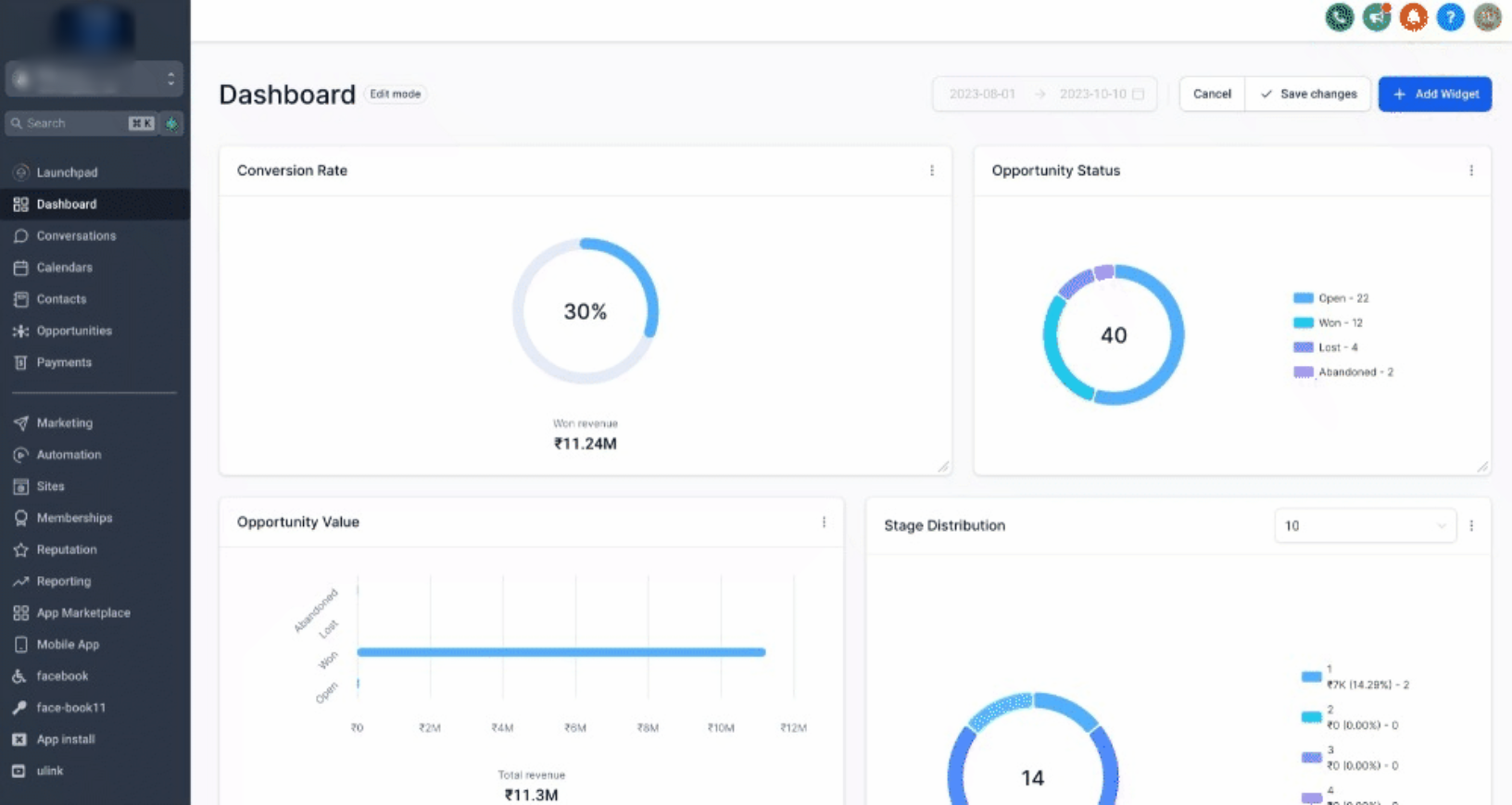This screenshot has width=1512, height=805.
Task: Open Reporting from the sidebar menu
Action: pyautogui.click(x=63, y=581)
